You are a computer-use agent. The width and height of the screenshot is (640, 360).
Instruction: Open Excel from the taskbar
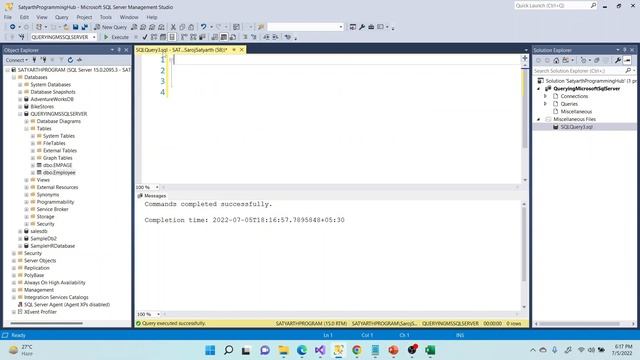pos(430,350)
